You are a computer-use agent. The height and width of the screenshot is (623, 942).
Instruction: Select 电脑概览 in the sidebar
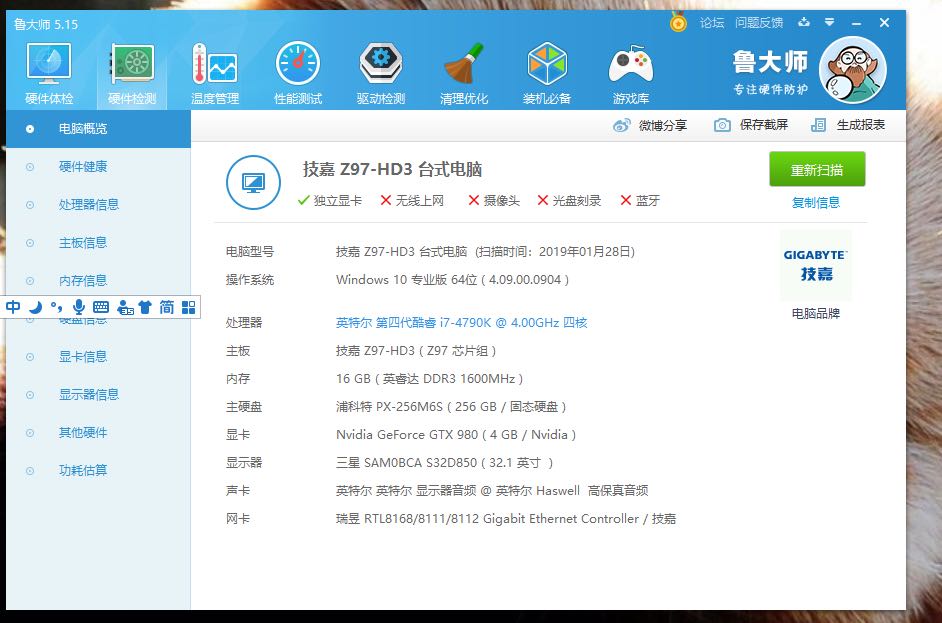99,129
